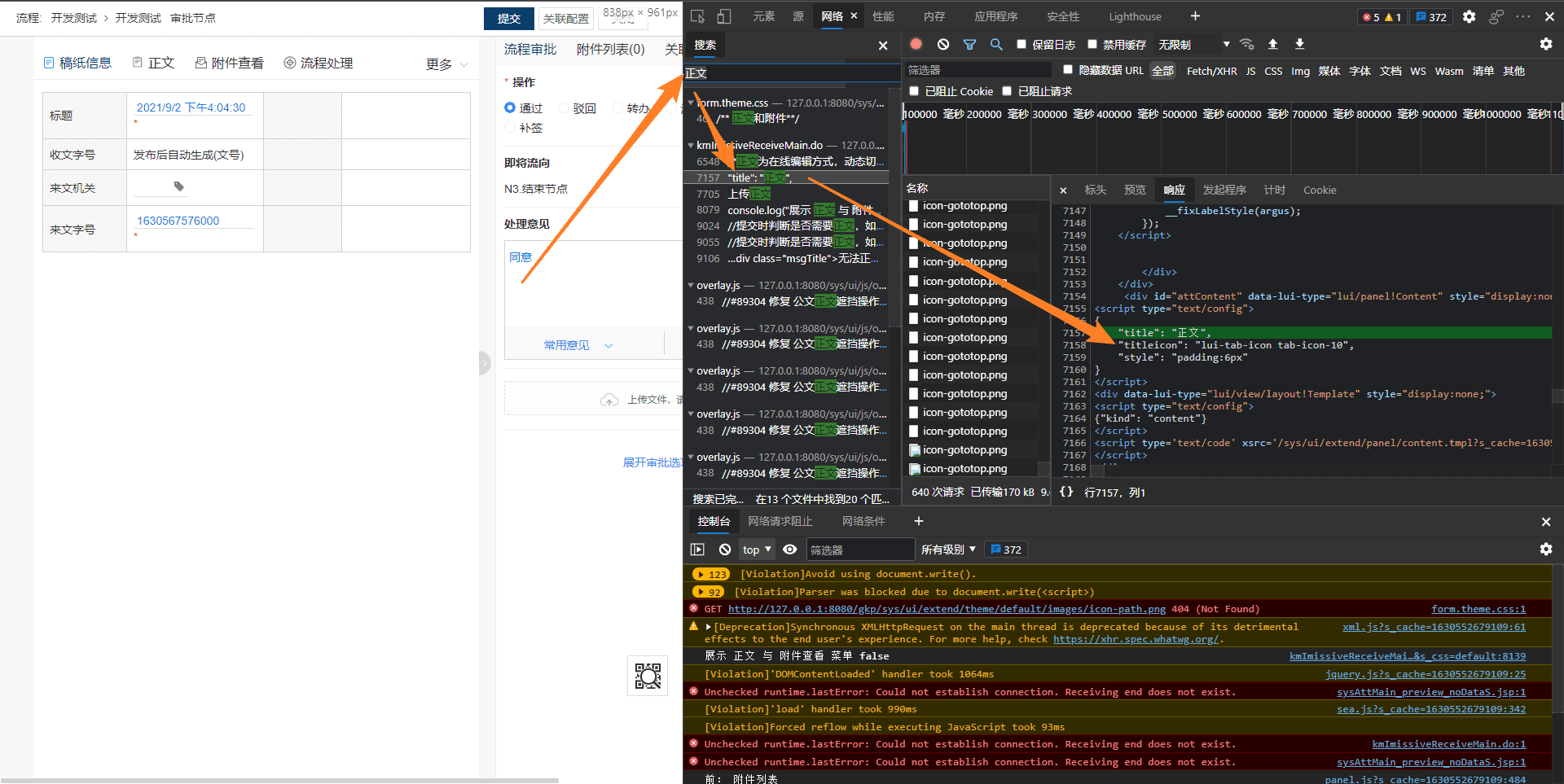Open the console top context dropdown
Screen dimensions: 1564x784
tap(757, 550)
